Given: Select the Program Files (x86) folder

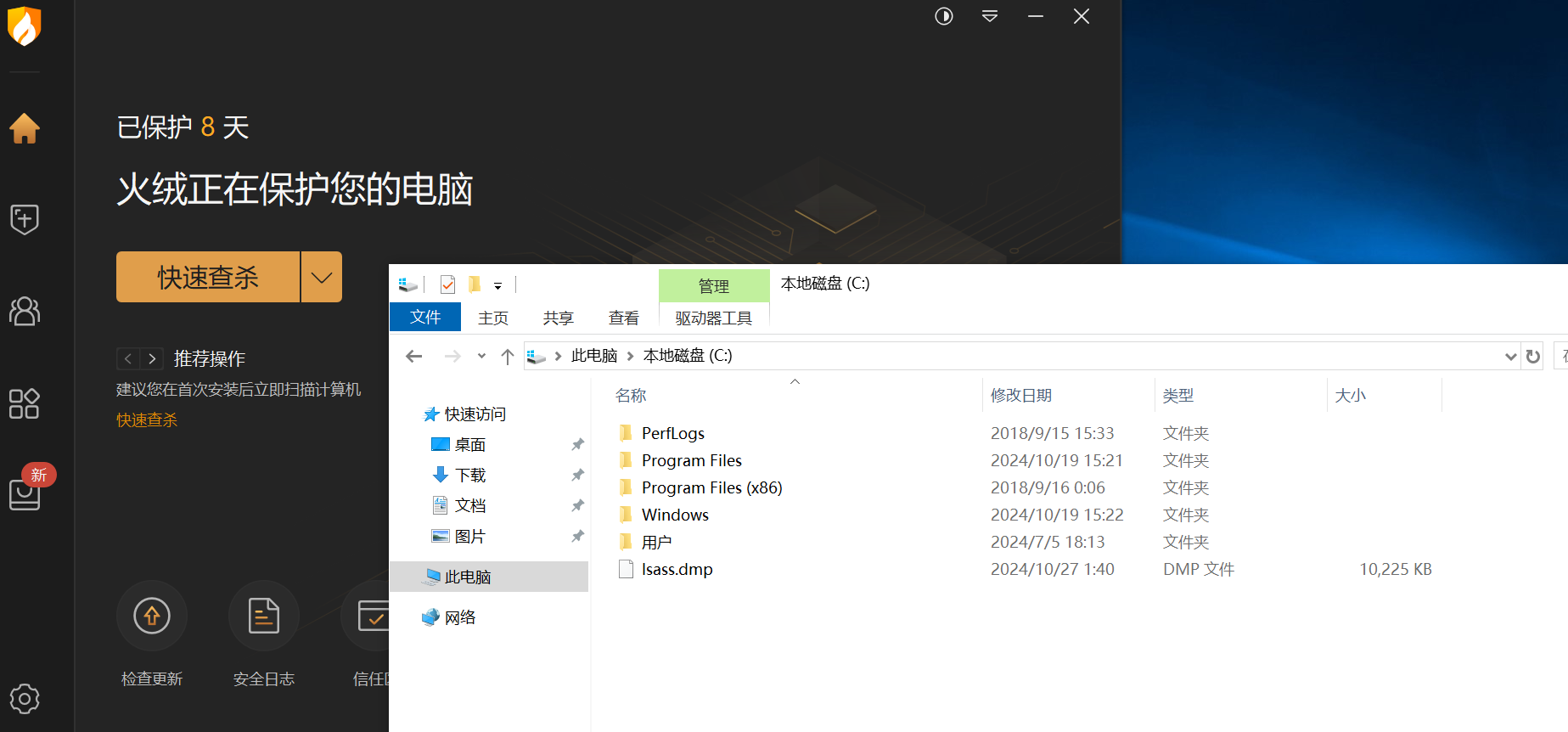Looking at the screenshot, I should [712, 487].
